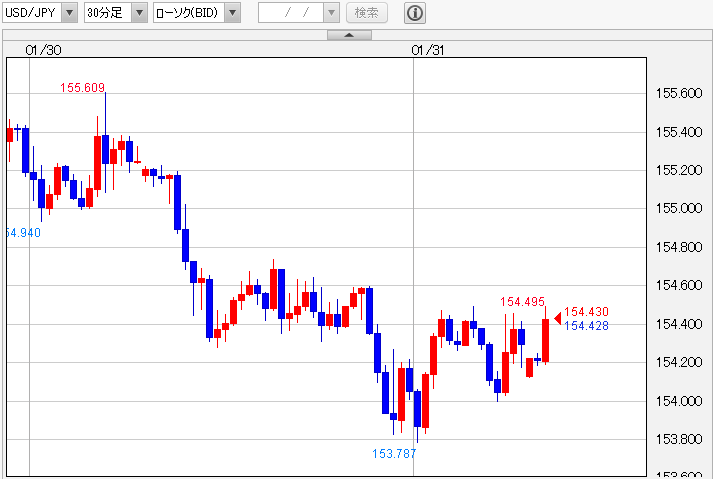Viewport: 713px width, 479px height.
Task: Click the 155.600 axis value
Action: pos(679,93)
